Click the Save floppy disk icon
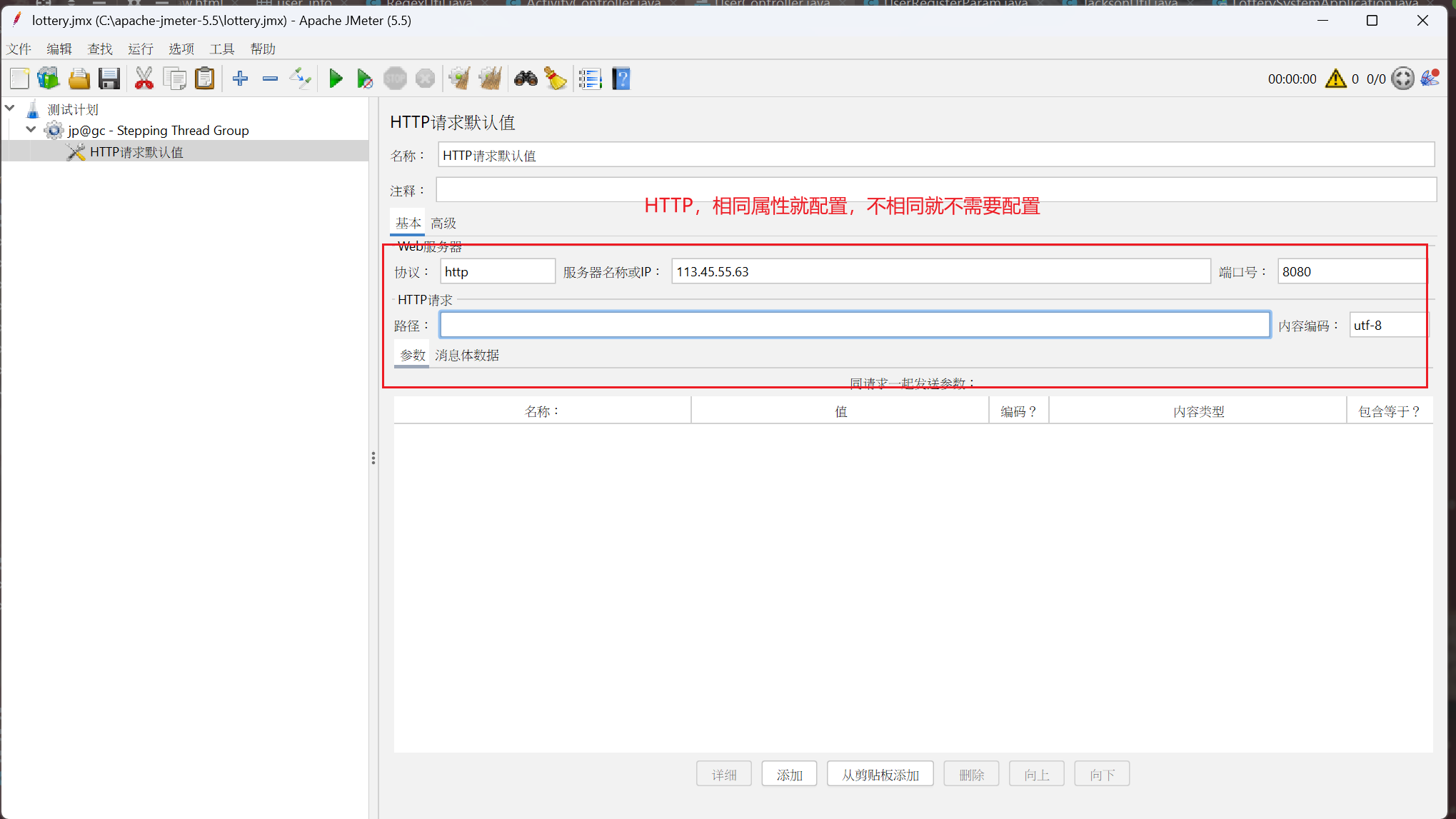The height and width of the screenshot is (819, 1456). (x=109, y=79)
